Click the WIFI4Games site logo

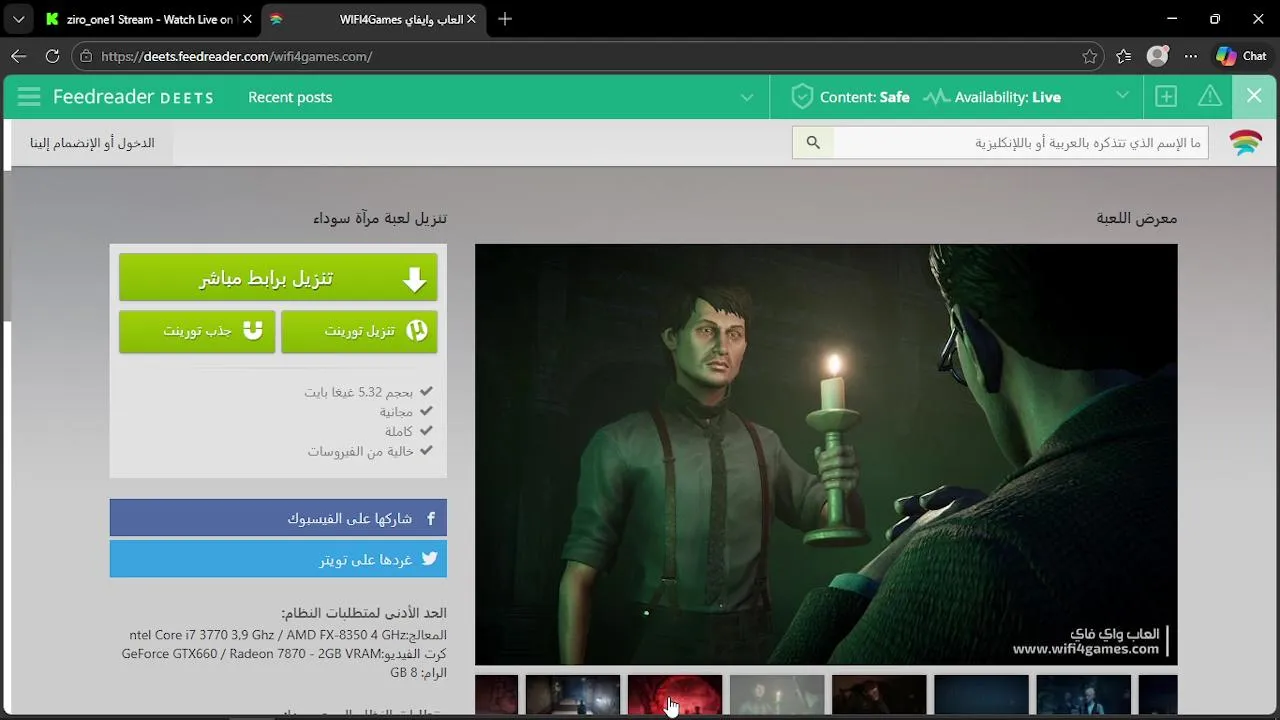pyautogui.click(x=1245, y=143)
